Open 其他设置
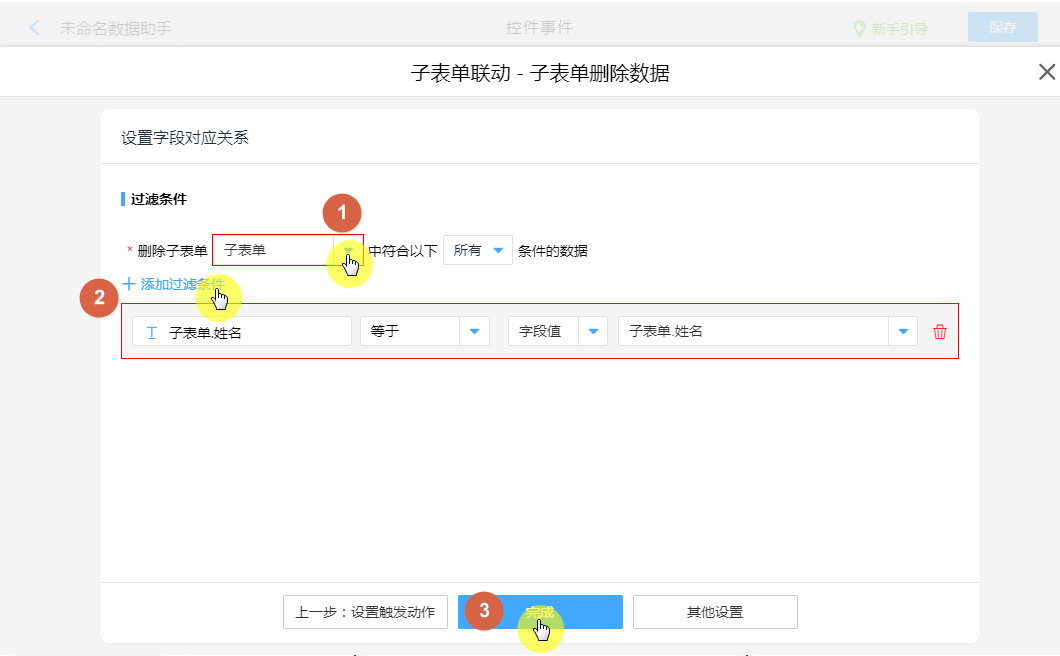 click(x=714, y=612)
